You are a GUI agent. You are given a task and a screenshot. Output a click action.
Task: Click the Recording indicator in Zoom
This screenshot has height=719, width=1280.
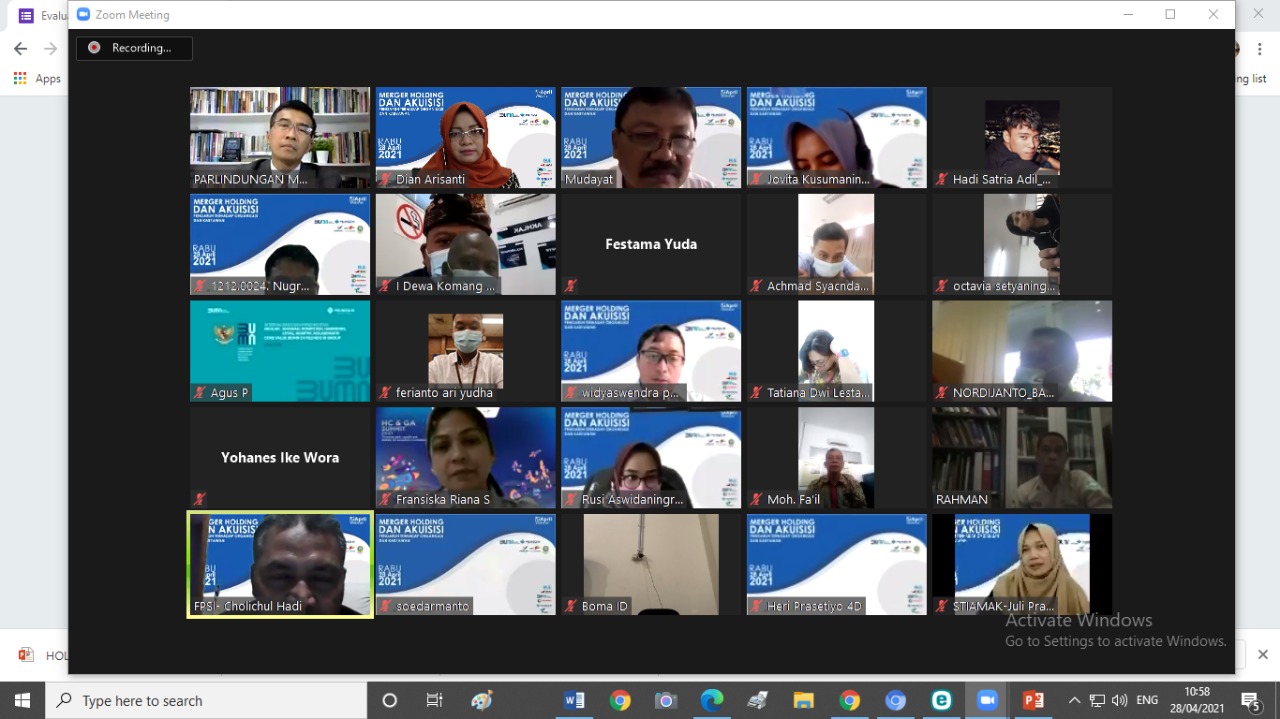pos(134,48)
